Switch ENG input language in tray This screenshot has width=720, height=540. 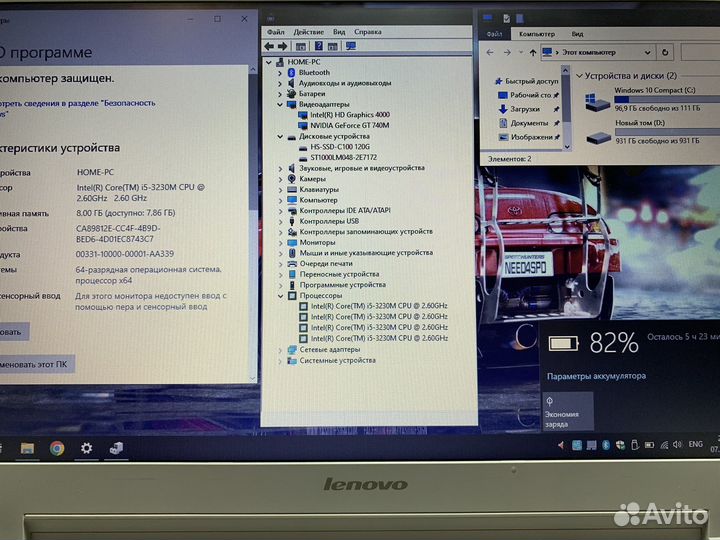pyautogui.click(x=695, y=444)
